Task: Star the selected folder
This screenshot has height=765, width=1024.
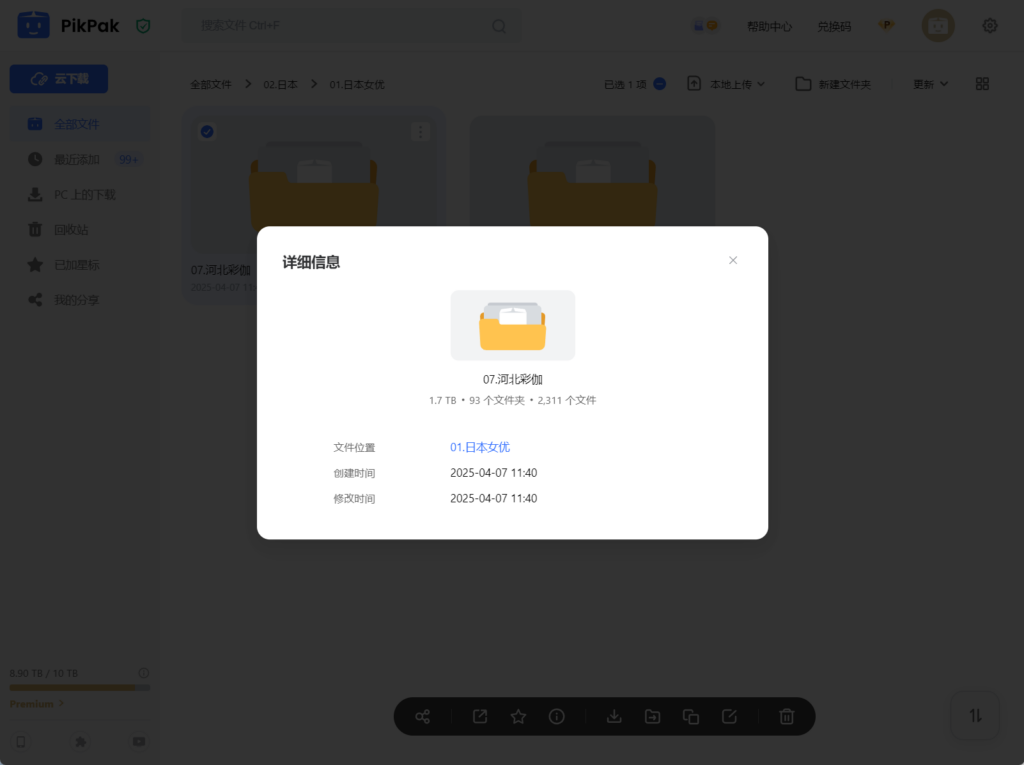Action: 519,717
